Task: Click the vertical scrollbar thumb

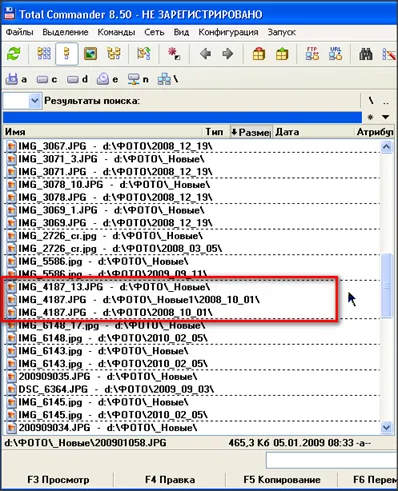Action: click(x=386, y=286)
